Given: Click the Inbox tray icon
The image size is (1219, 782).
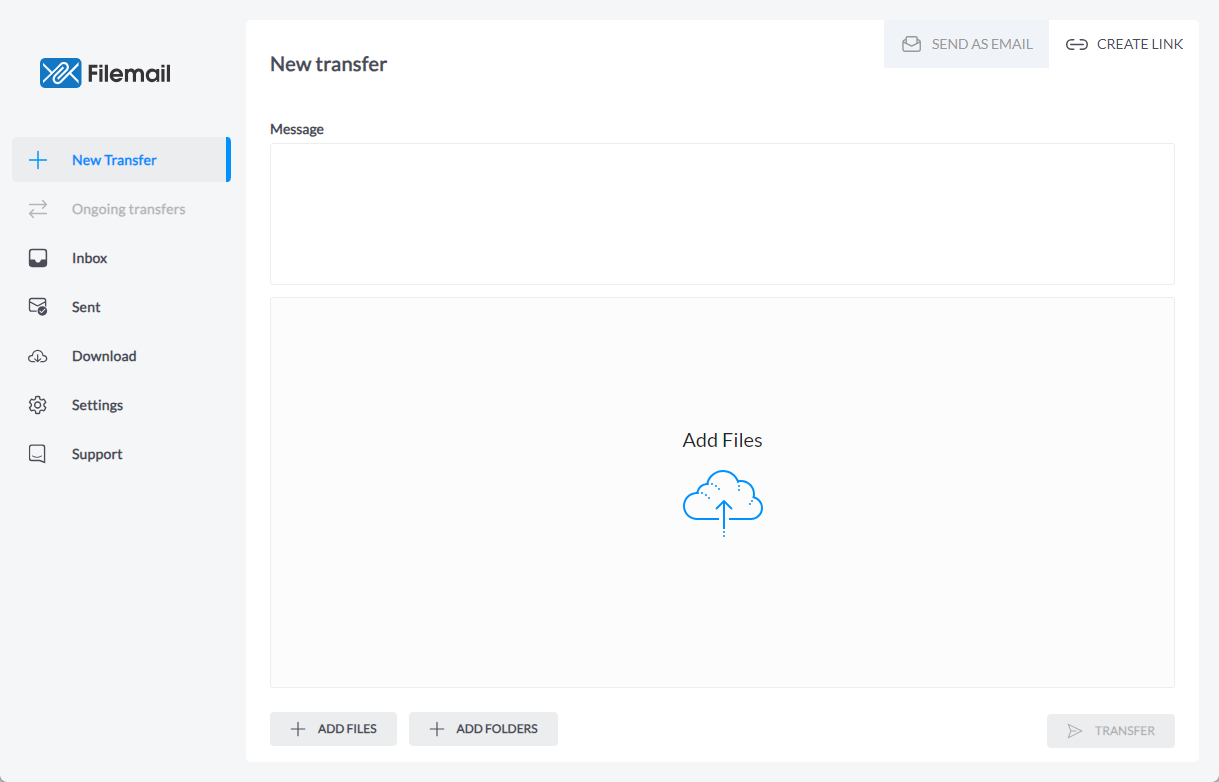Looking at the screenshot, I should coord(38,258).
